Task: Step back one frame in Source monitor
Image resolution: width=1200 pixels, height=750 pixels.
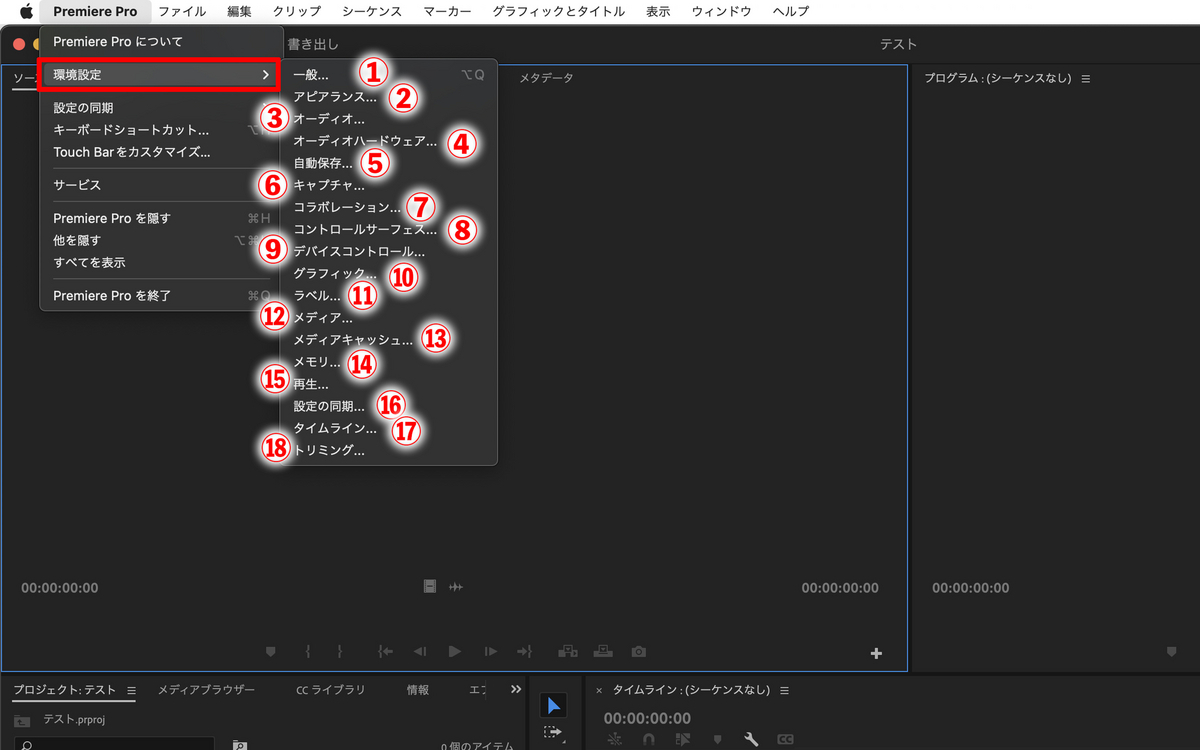Action: click(x=420, y=651)
